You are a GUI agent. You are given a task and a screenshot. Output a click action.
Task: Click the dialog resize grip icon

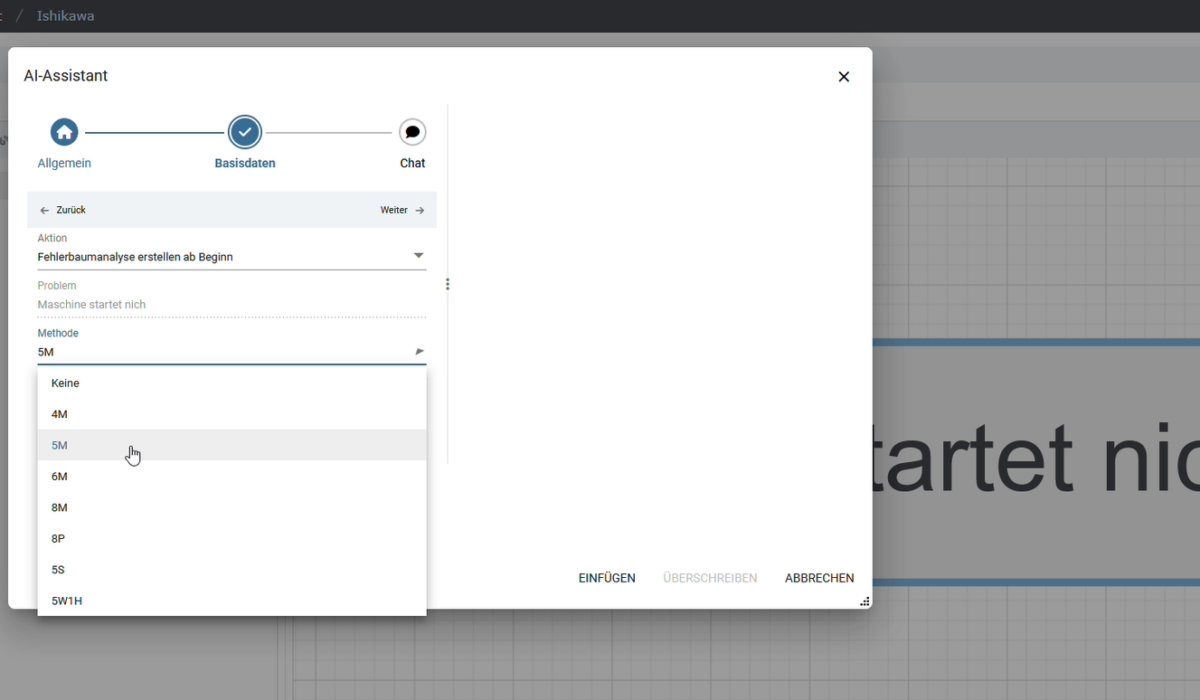click(x=864, y=601)
